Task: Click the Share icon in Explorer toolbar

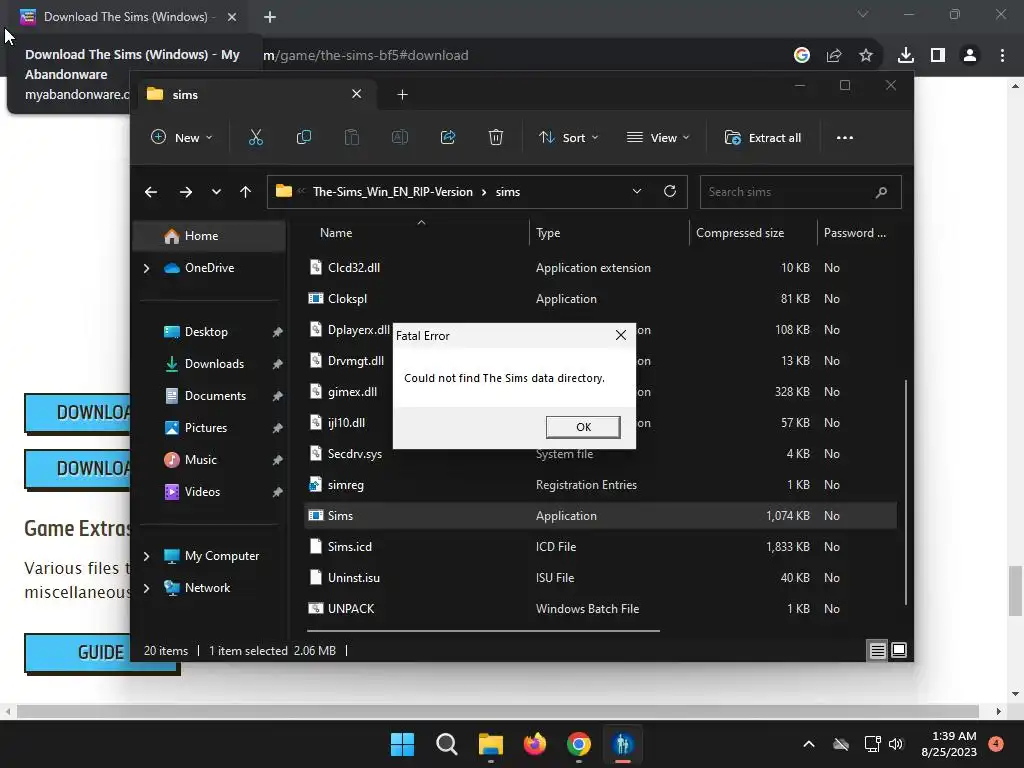Action: tap(448, 137)
